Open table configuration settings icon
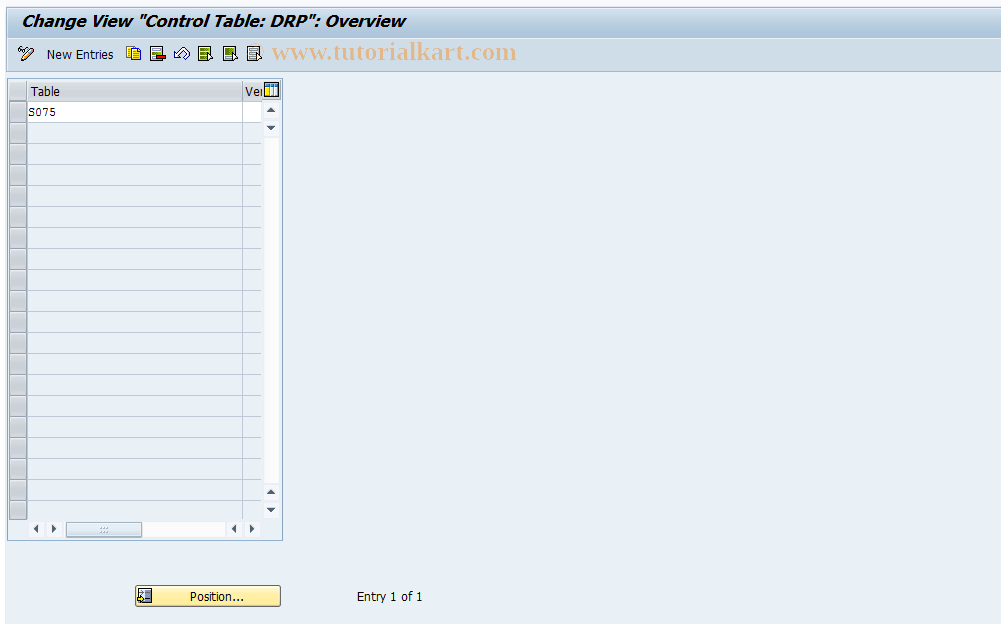1001x624 pixels. 271,90
